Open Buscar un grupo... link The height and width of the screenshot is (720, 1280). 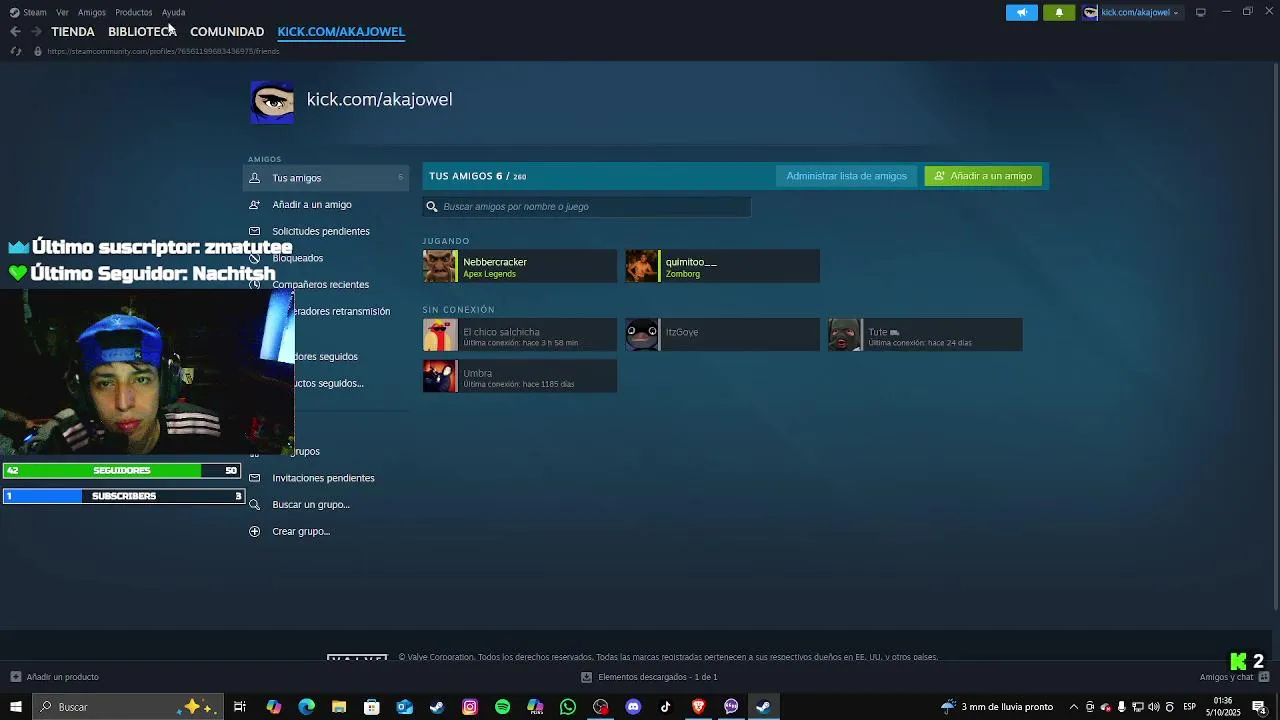click(x=311, y=505)
